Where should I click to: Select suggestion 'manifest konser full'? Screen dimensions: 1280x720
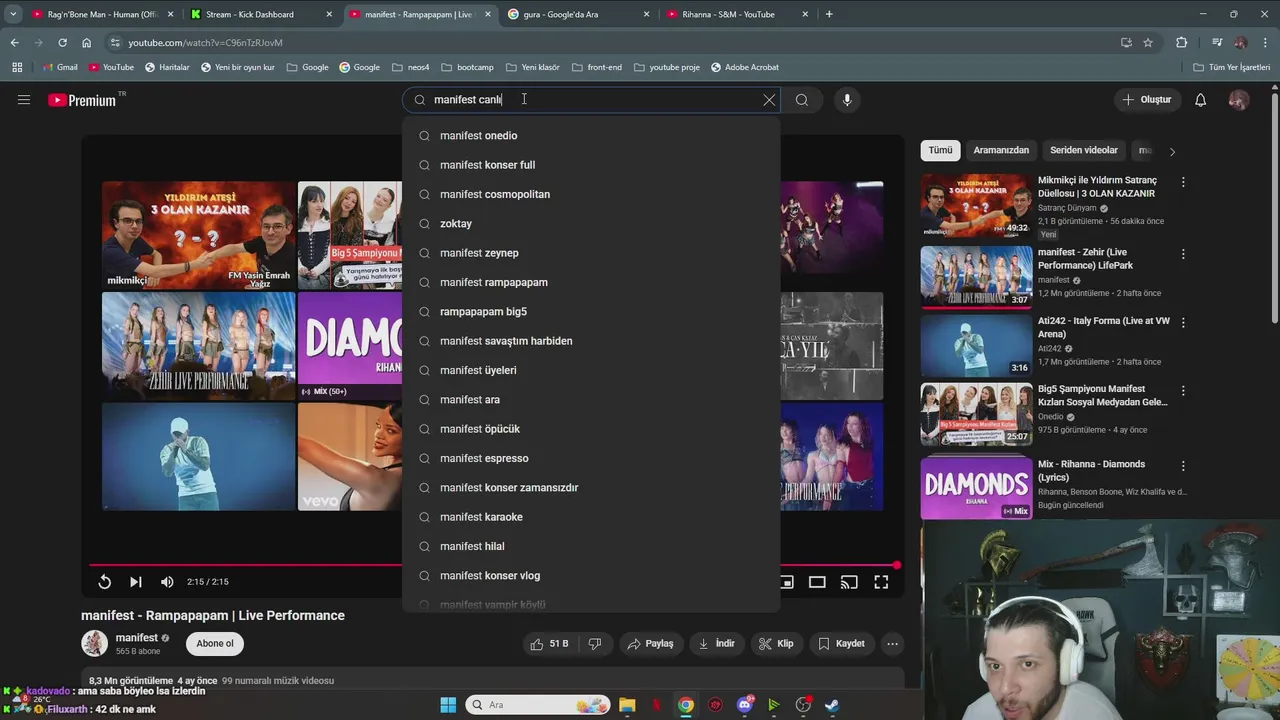click(591, 165)
